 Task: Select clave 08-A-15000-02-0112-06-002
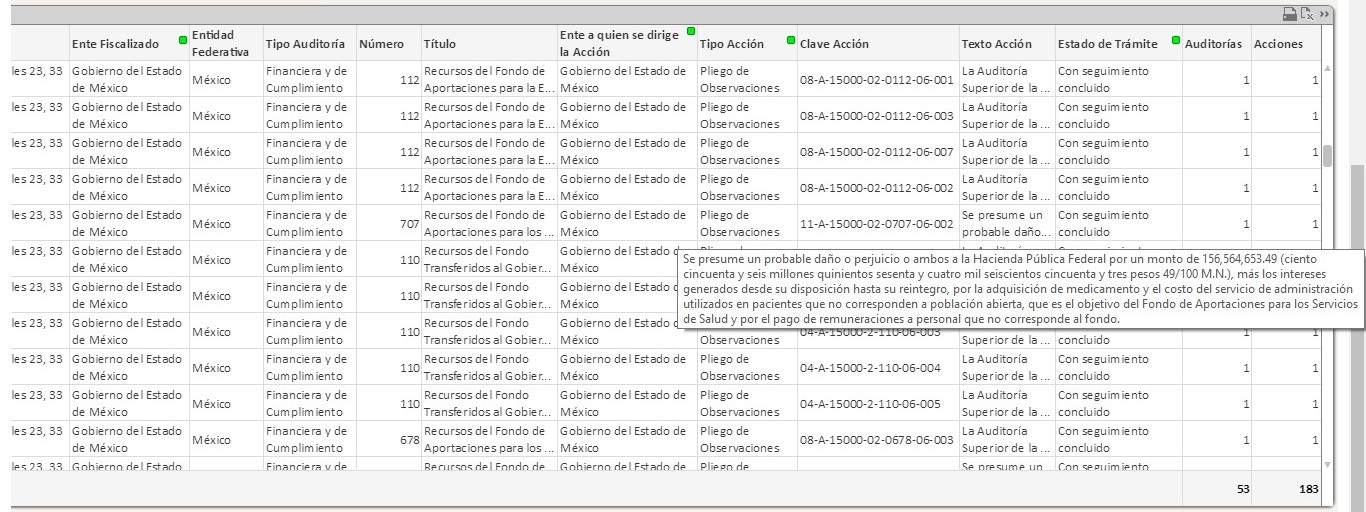tap(877, 188)
